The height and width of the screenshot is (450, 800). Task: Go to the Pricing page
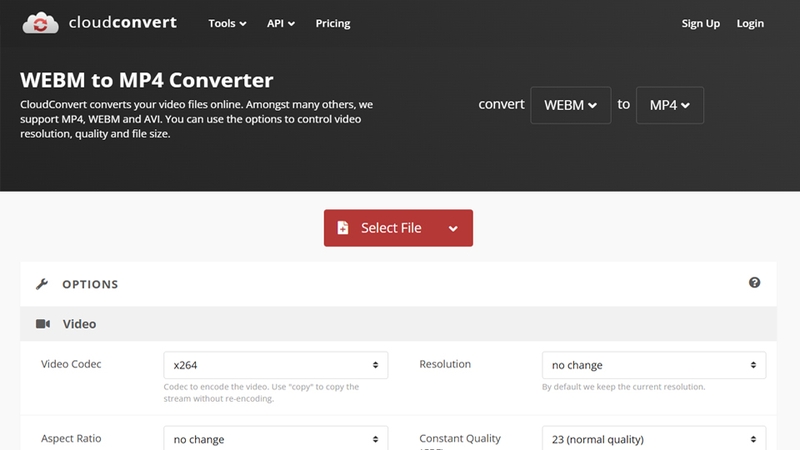point(333,23)
